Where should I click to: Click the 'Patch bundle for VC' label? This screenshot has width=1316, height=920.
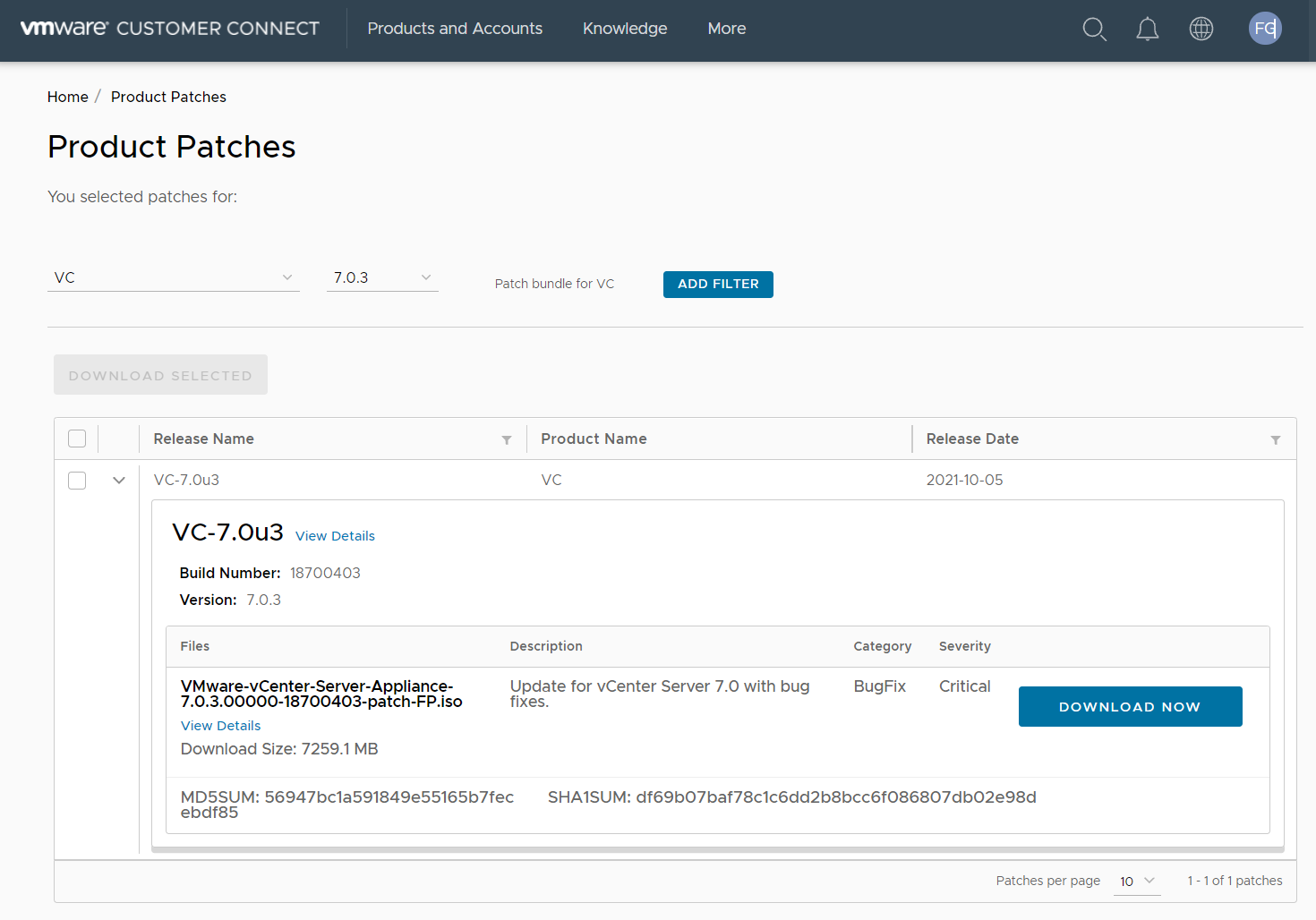[554, 284]
